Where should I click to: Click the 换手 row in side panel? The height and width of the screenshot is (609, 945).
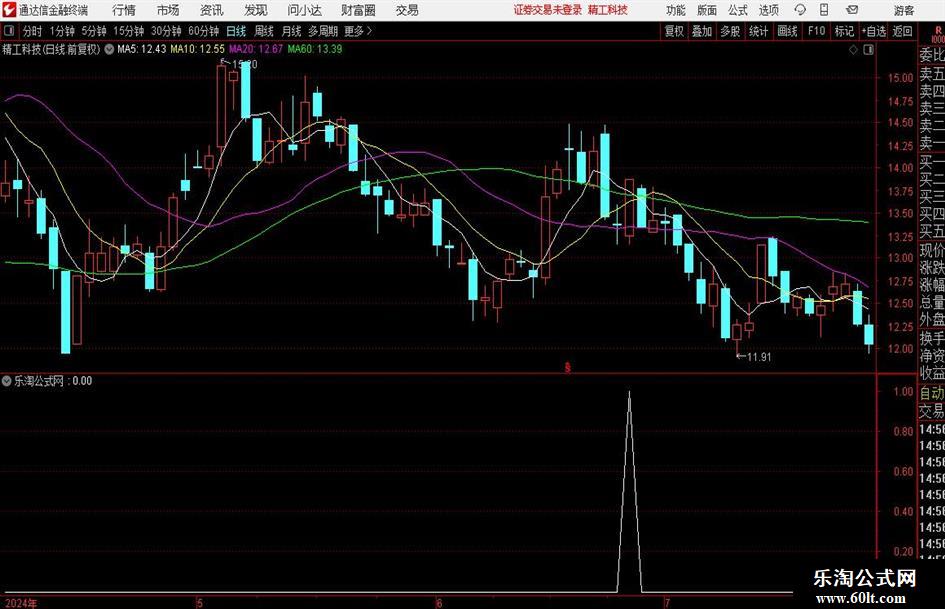(932, 338)
